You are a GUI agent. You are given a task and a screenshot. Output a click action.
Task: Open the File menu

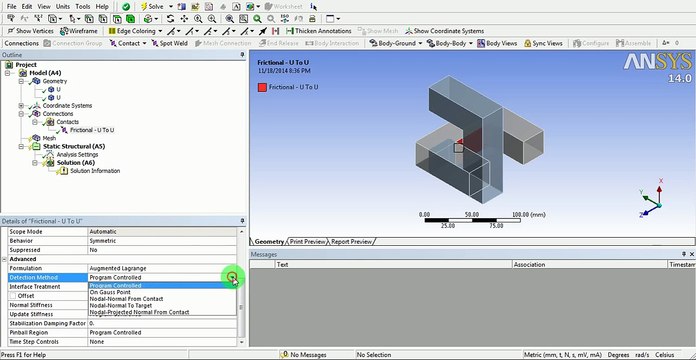click(x=12, y=7)
